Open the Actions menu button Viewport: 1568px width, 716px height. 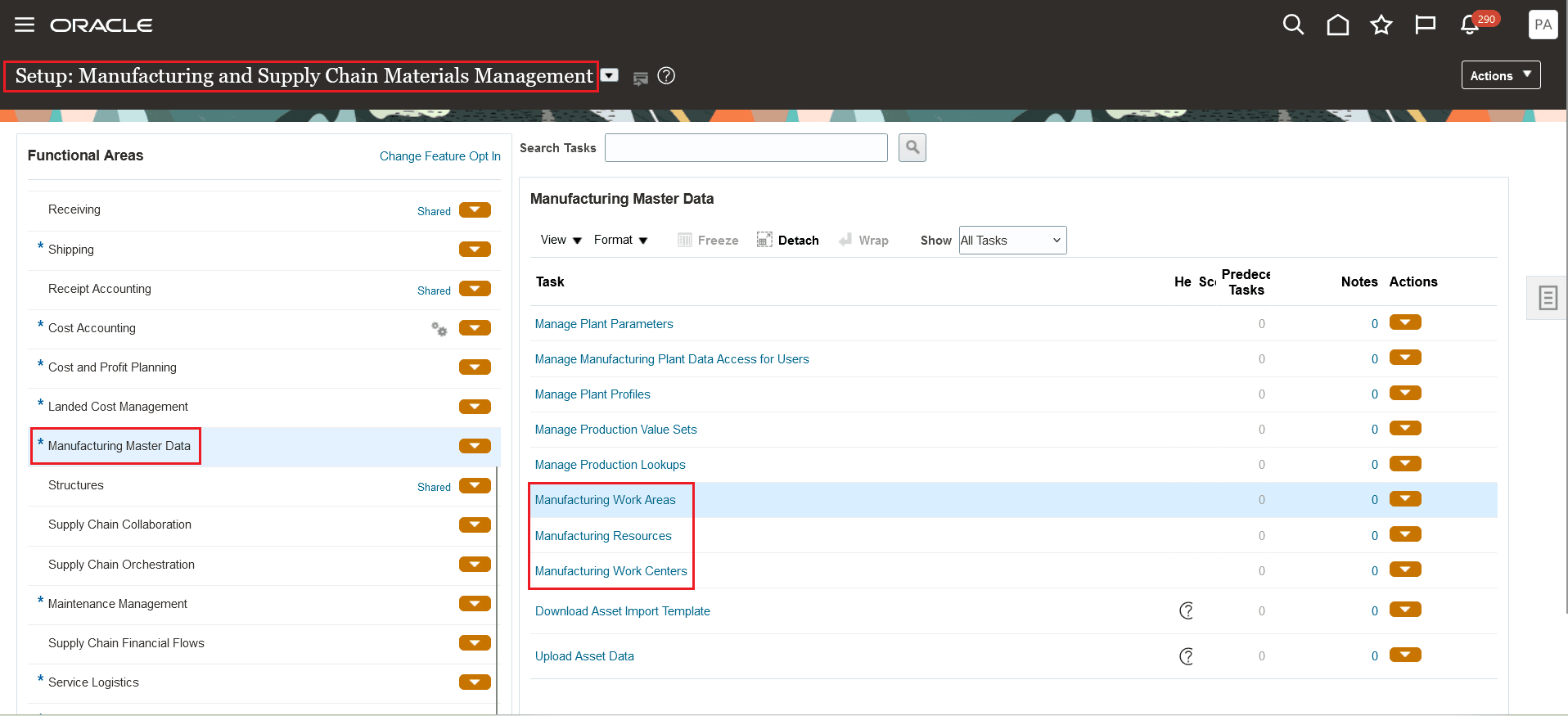coord(1501,75)
